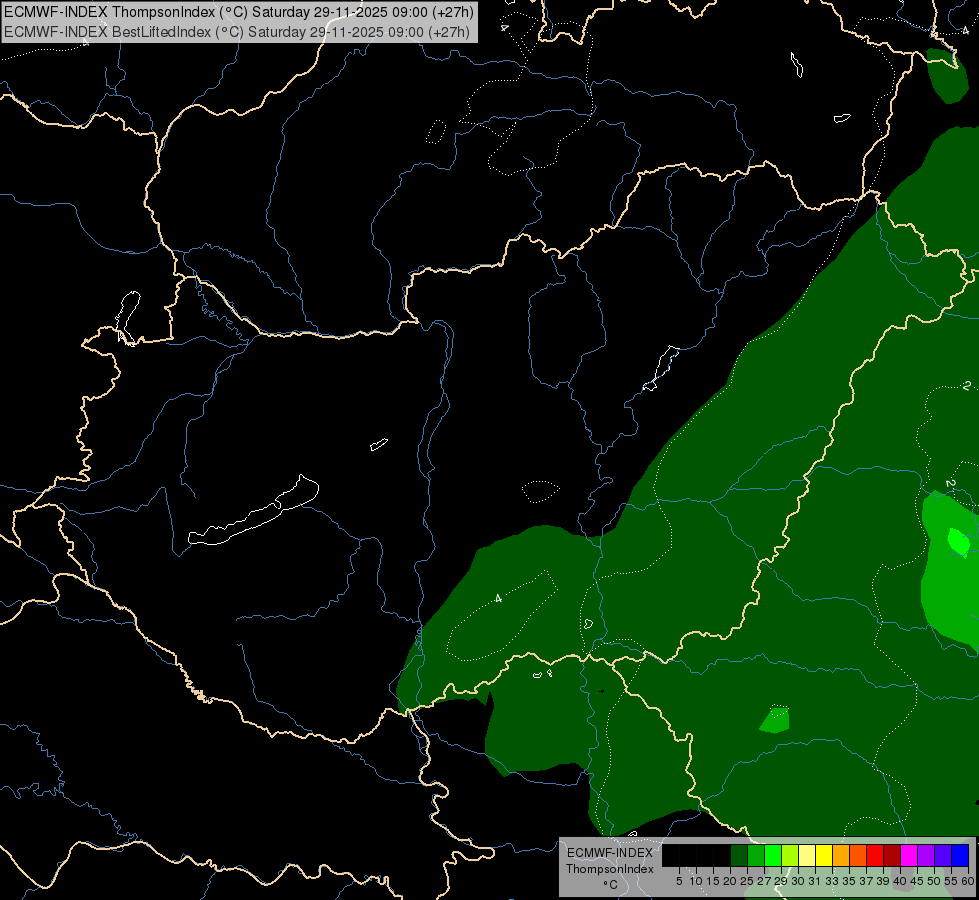This screenshot has width=979, height=900.
Task: Pick the pale yellow 30–31 legend swatch
Action: (x=807, y=855)
